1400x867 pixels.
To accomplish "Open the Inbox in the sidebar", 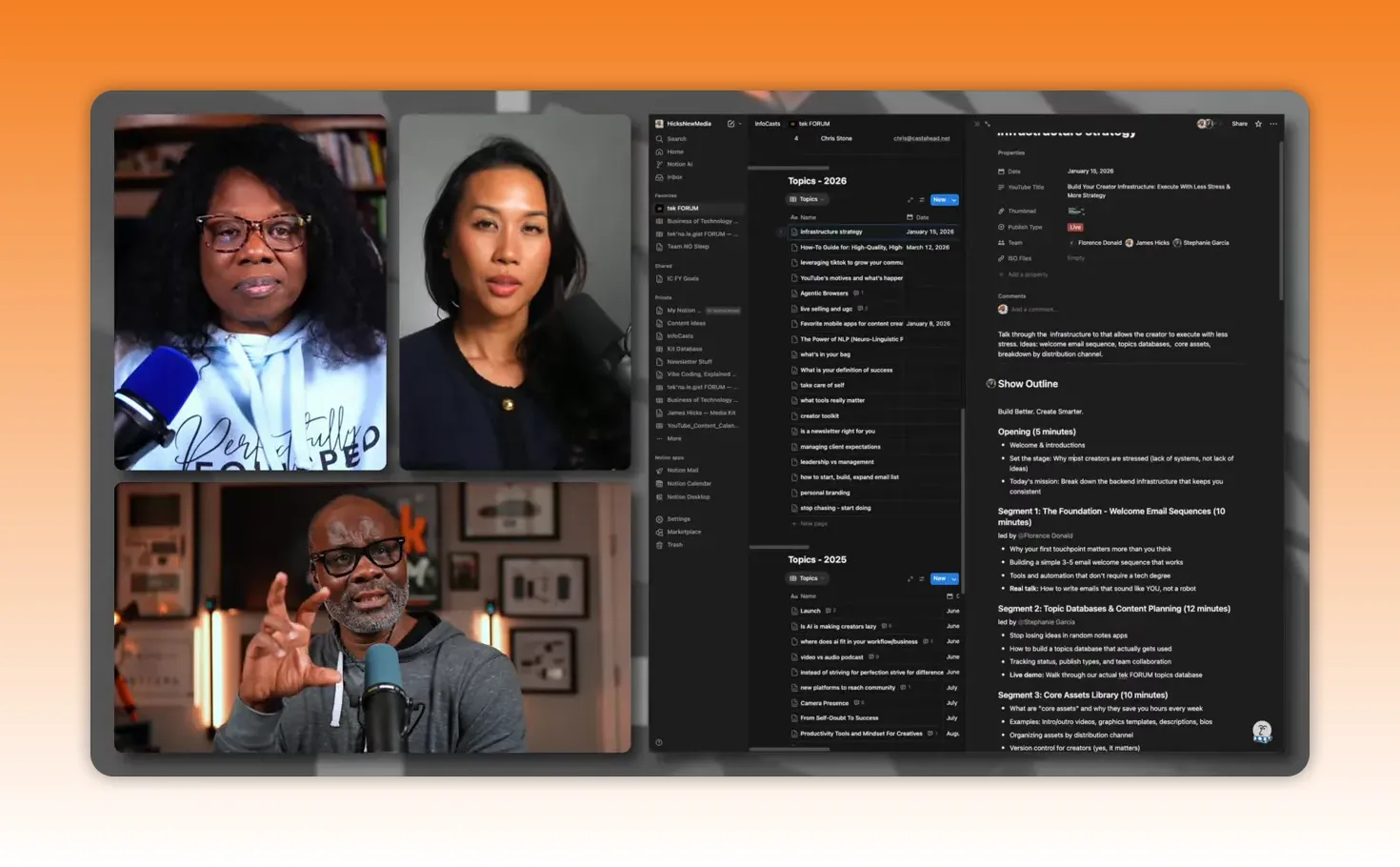I will (x=676, y=177).
